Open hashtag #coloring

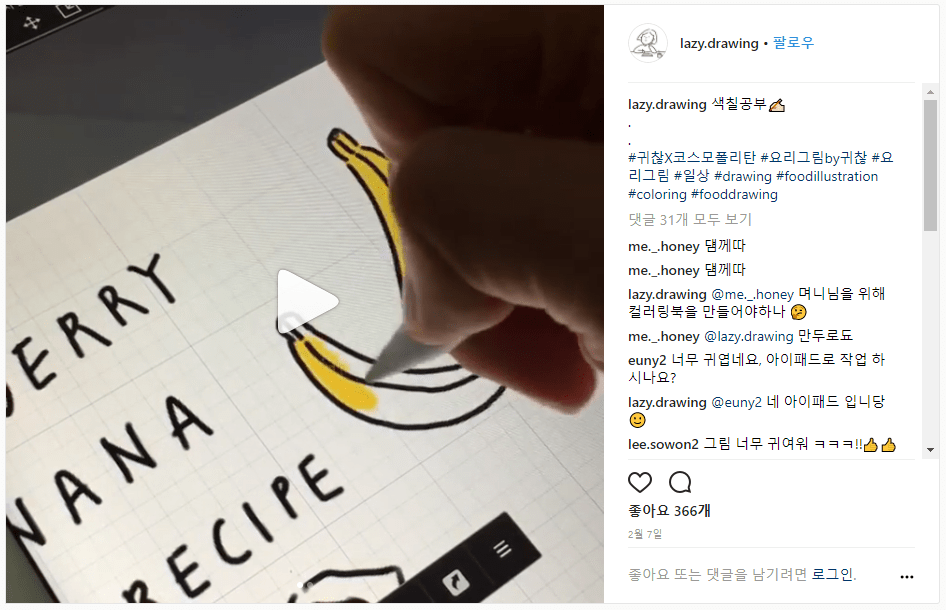pos(657,194)
